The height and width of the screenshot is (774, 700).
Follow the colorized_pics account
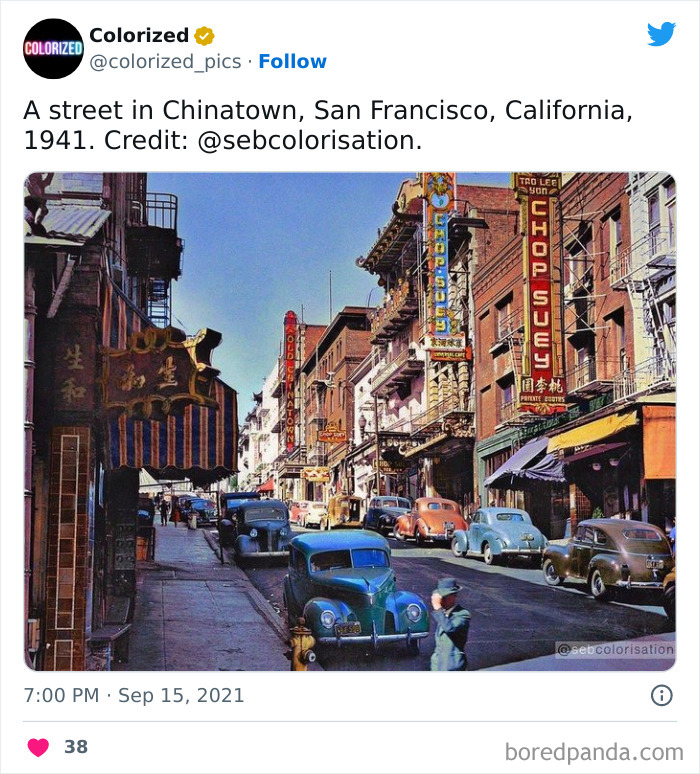click(292, 61)
